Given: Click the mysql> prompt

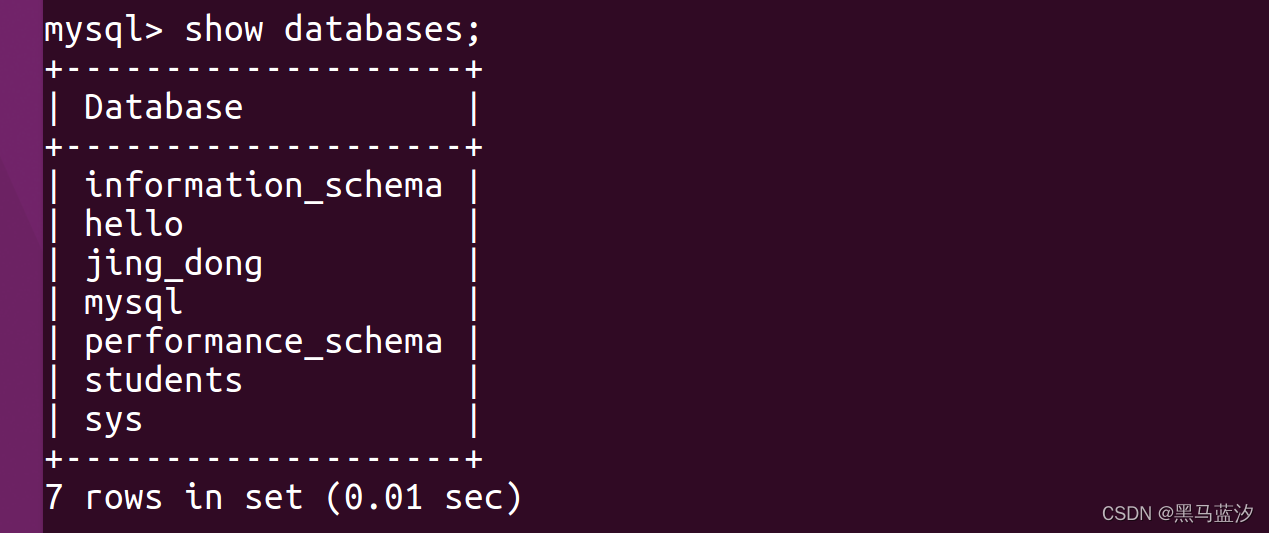Looking at the screenshot, I should 104,31.
